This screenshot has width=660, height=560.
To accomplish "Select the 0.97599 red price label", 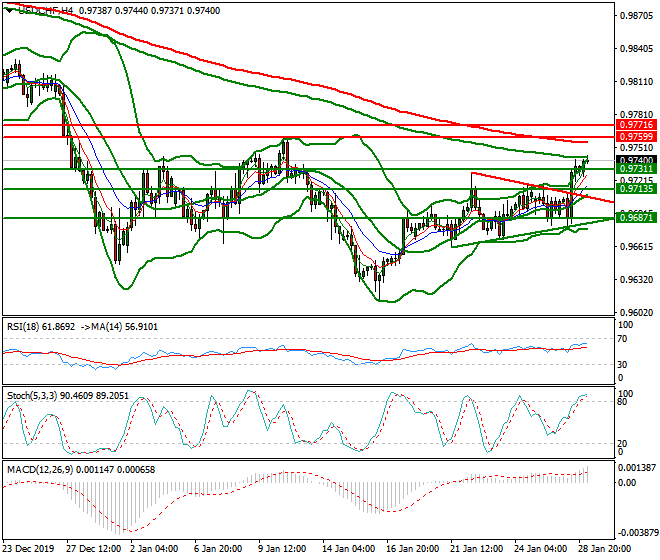I will click(x=636, y=136).
